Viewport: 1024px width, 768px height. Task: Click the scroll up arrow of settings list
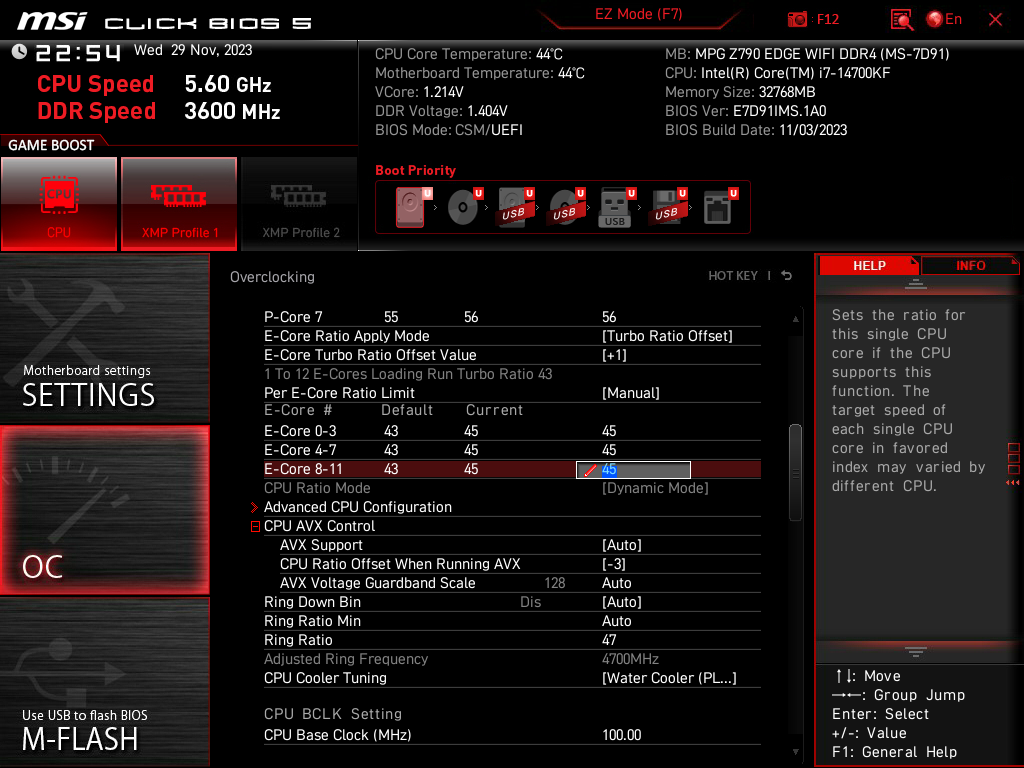click(795, 319)
